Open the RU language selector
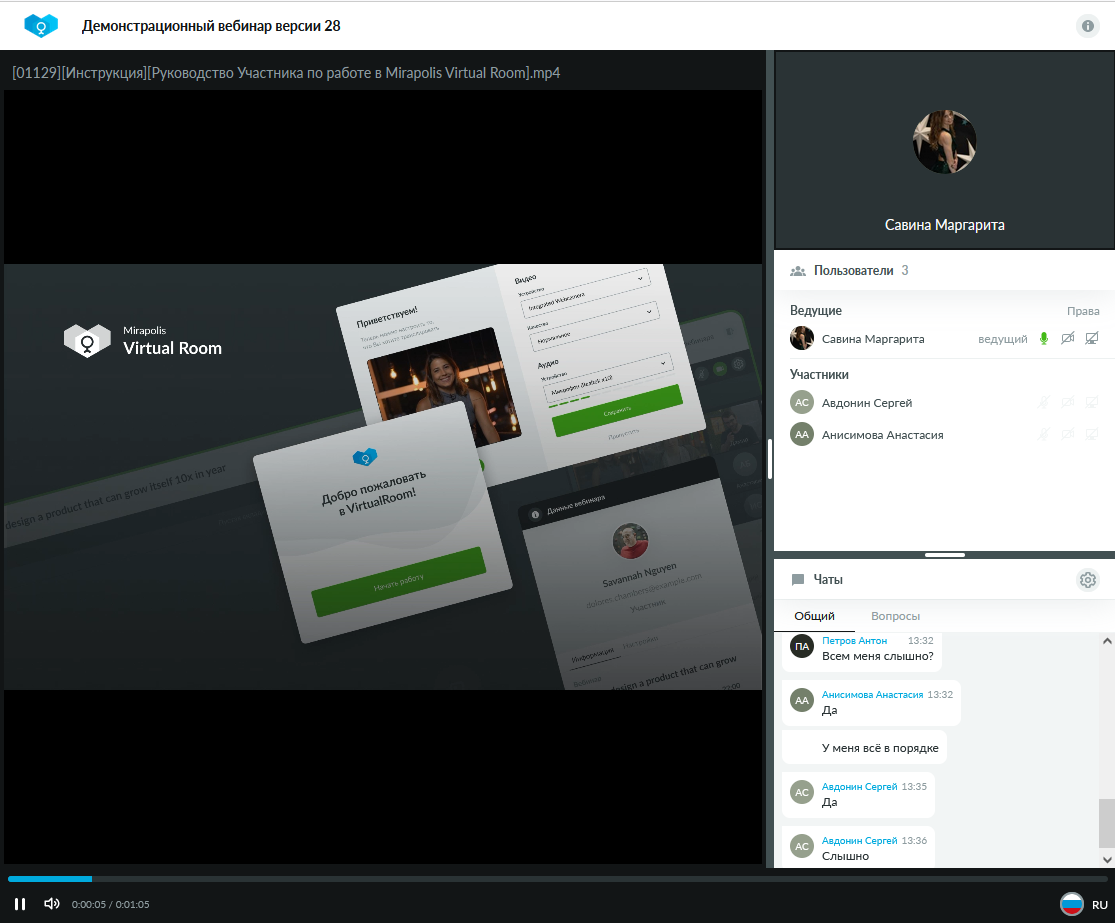Screen dimensions: 1115x923 [1099, 905]
